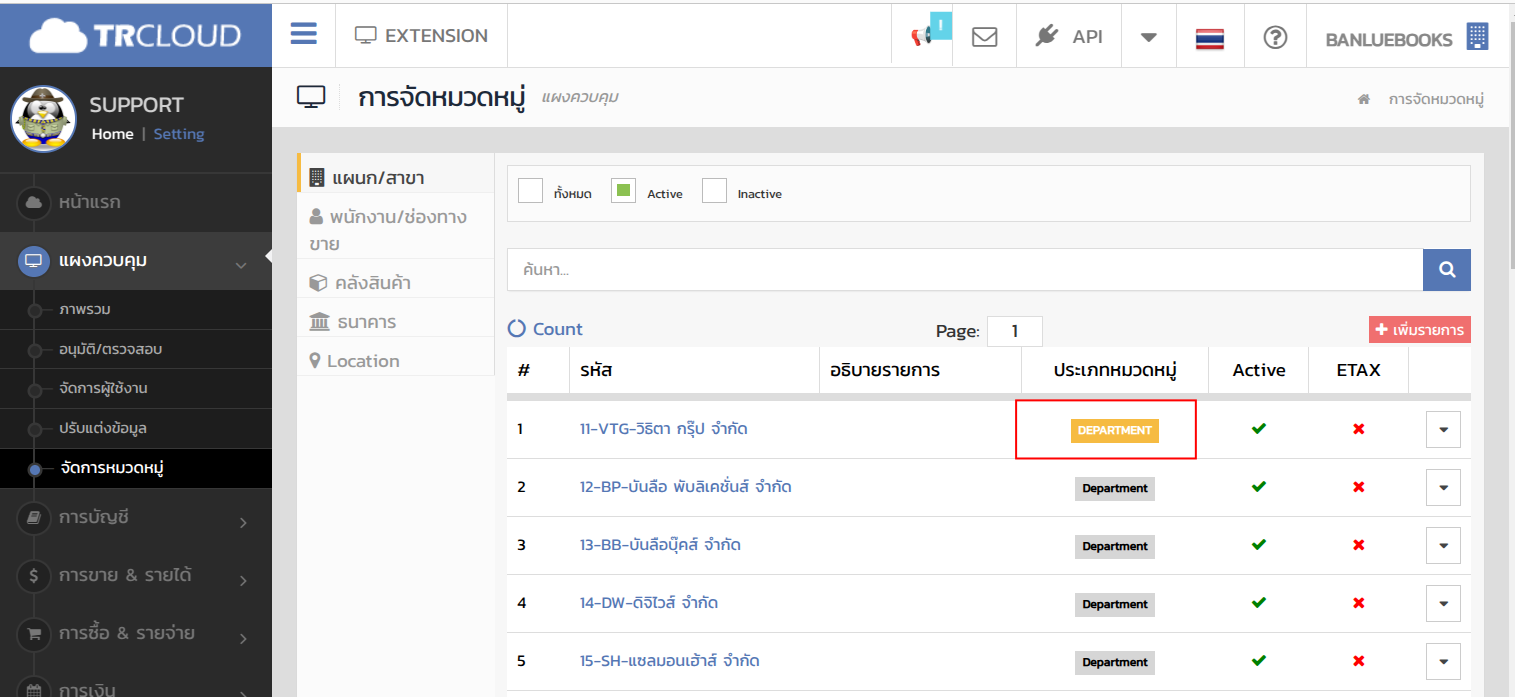The height and width of the screenshot is (697, 1515).
Task: Open the help question mark icon
Action: pos(1274,37)
